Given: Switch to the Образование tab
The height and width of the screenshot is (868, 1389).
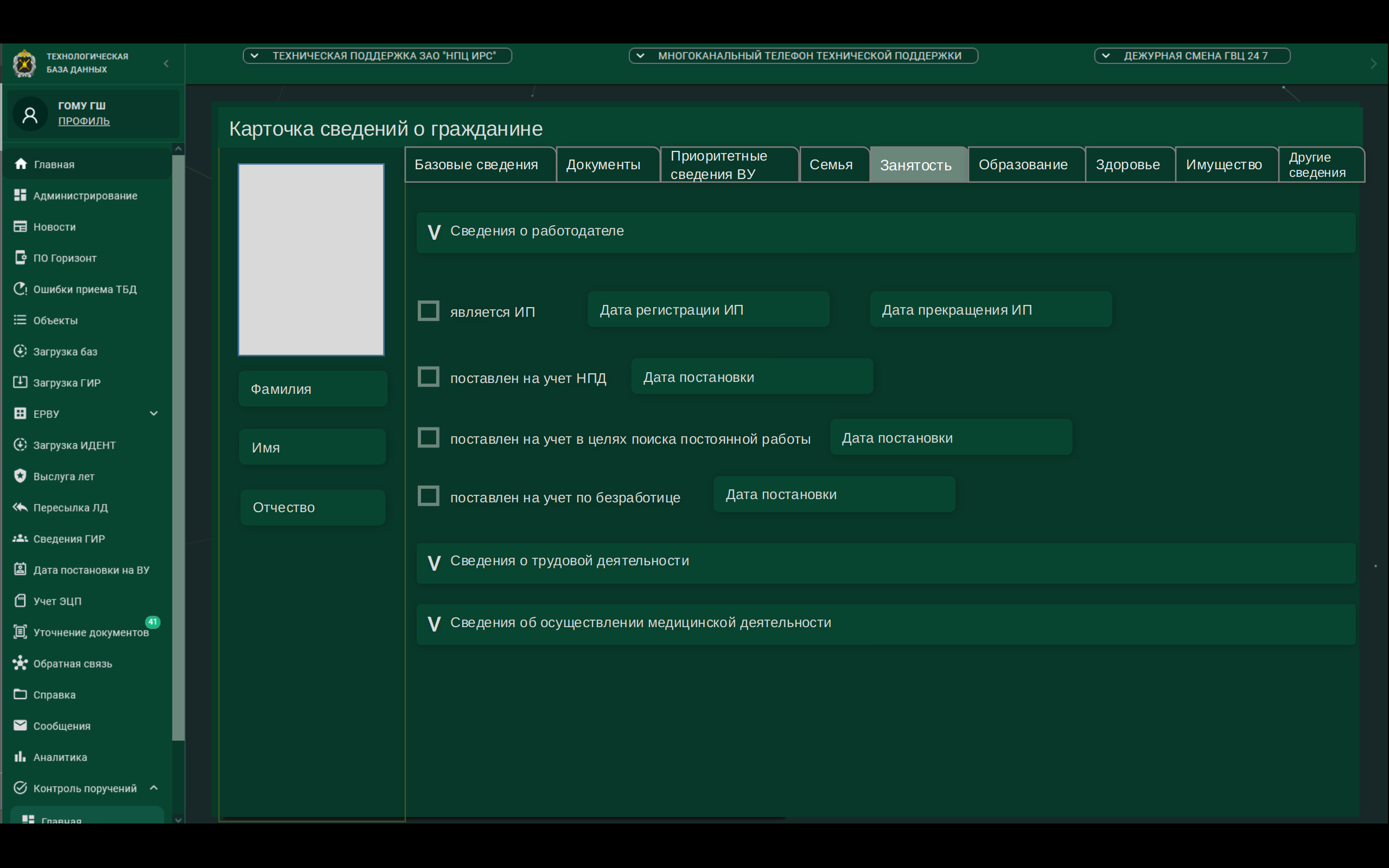Looking at the screenshot, I should (x=1023, y=165).
